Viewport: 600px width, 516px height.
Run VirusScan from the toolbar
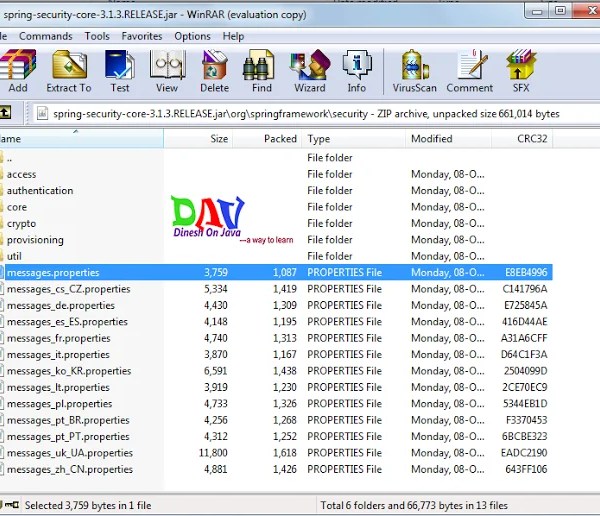[414, 71]
